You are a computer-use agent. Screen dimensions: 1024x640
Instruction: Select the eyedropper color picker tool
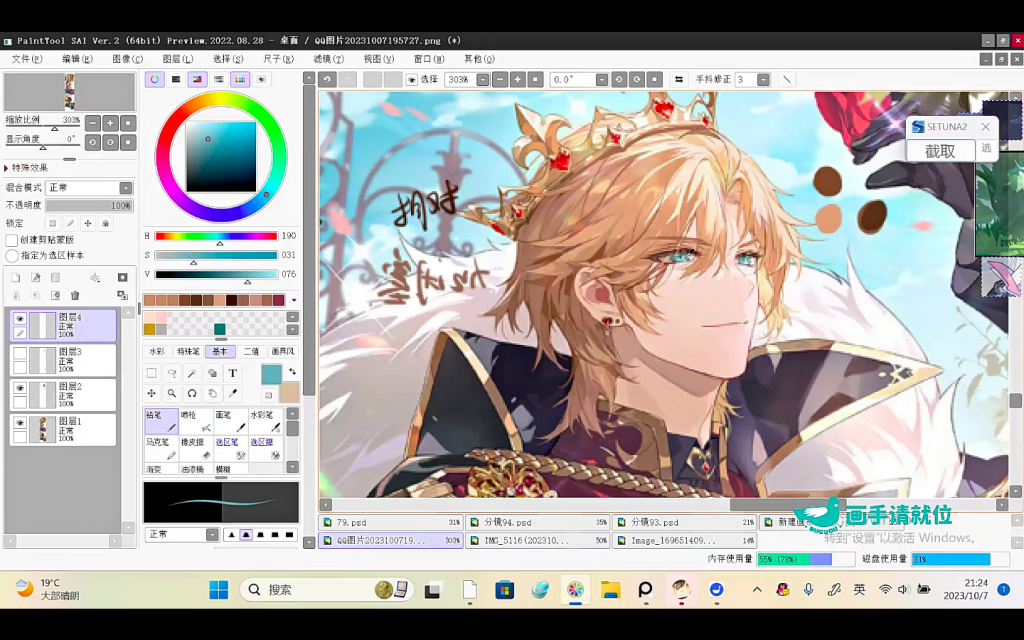(233, 393)
